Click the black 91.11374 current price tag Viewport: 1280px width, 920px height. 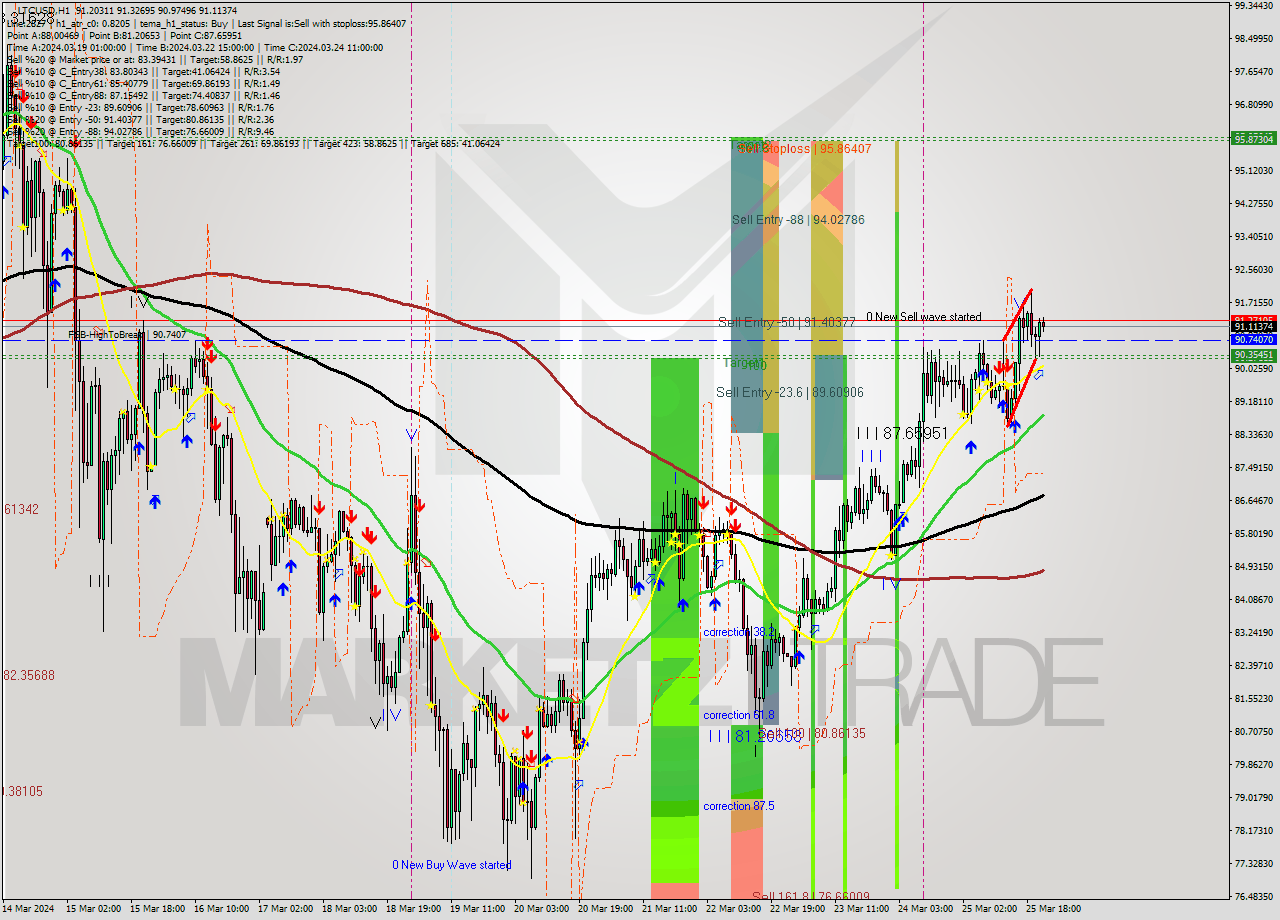coord(1254,327)
